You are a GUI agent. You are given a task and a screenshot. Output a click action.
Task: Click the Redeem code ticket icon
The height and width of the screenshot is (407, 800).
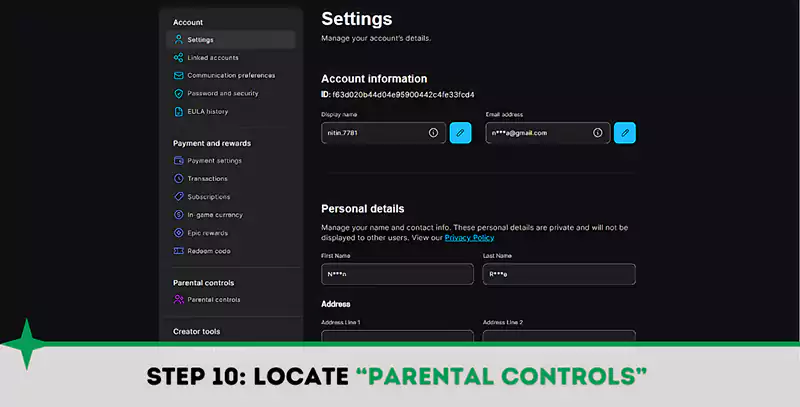[x=179, y=251]
